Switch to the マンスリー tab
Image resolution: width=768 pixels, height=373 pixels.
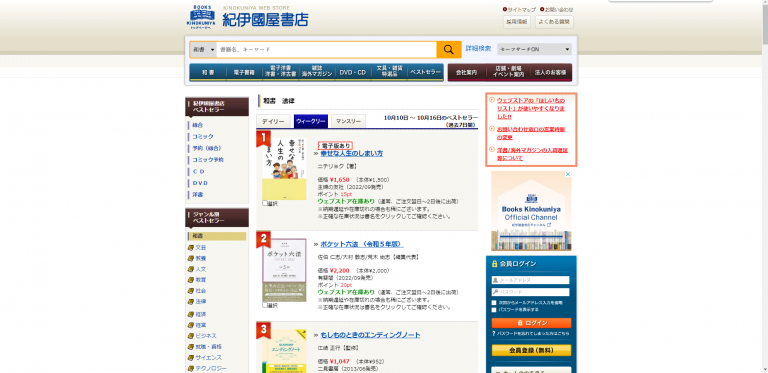click(348, 121)
